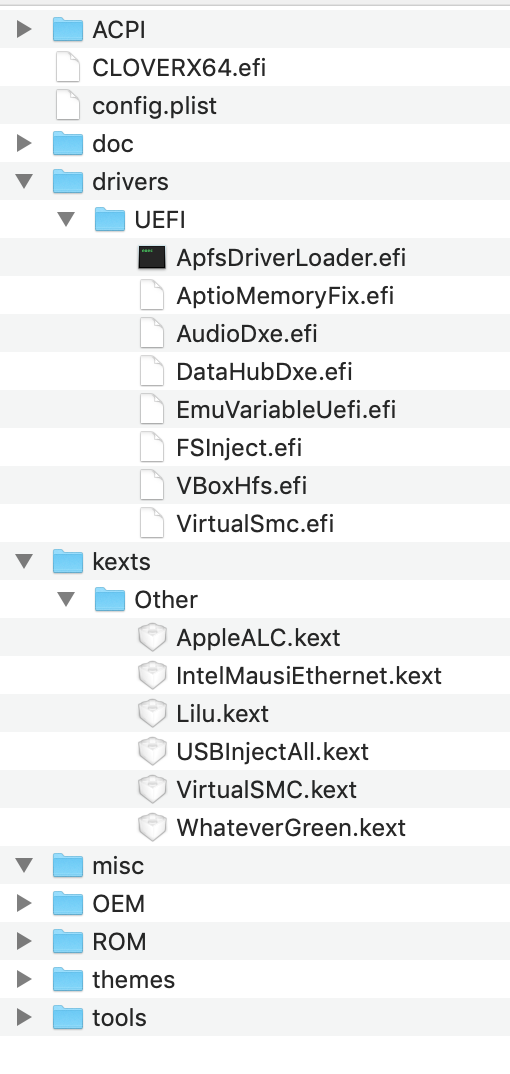510x1074 pixels.
Task: Select the VirtualSmc.efi file name
Action: click(255, 524)
